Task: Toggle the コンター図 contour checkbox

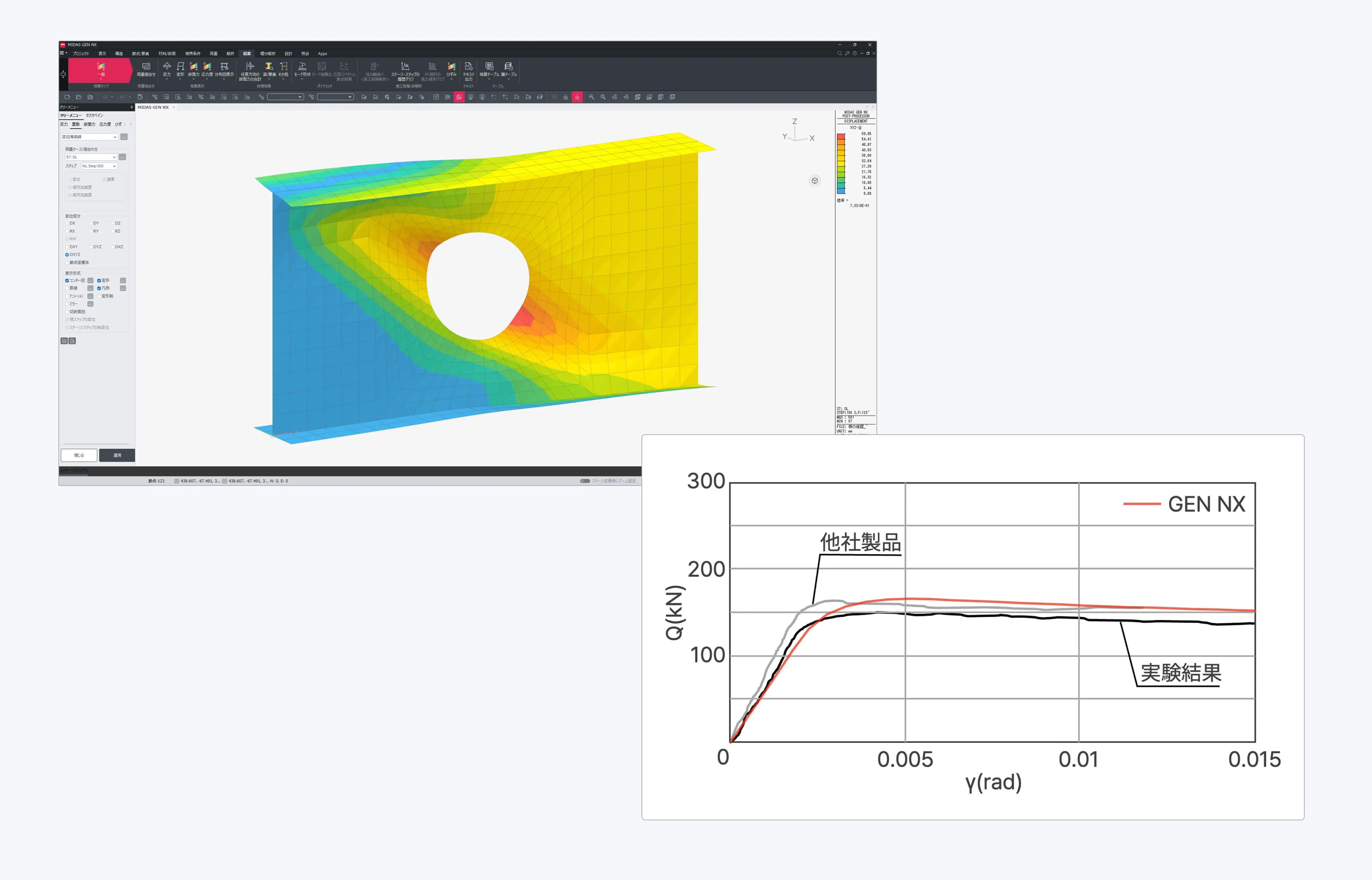Action: 67,281
